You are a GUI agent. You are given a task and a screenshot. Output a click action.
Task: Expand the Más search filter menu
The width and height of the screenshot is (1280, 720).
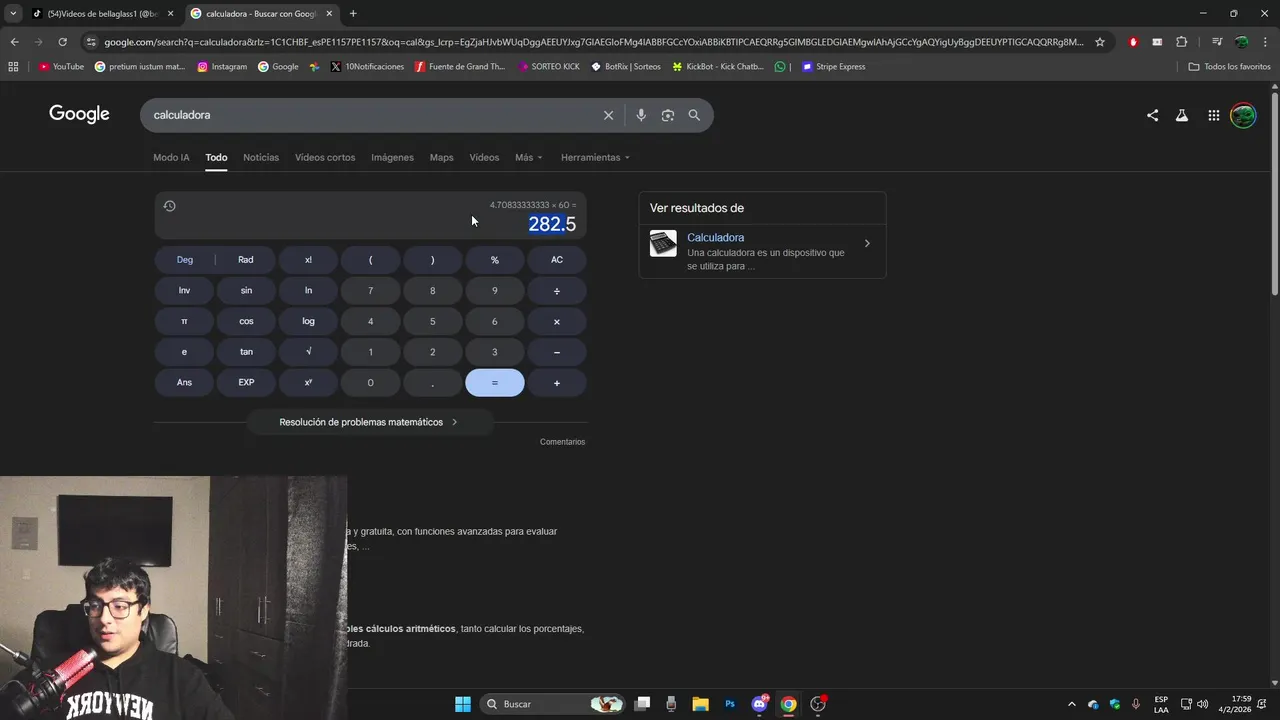click(x=529, y=158)
